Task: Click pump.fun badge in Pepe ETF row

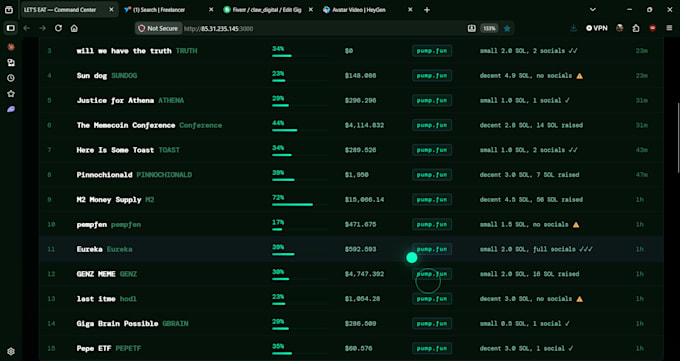Action: [432, 348]
